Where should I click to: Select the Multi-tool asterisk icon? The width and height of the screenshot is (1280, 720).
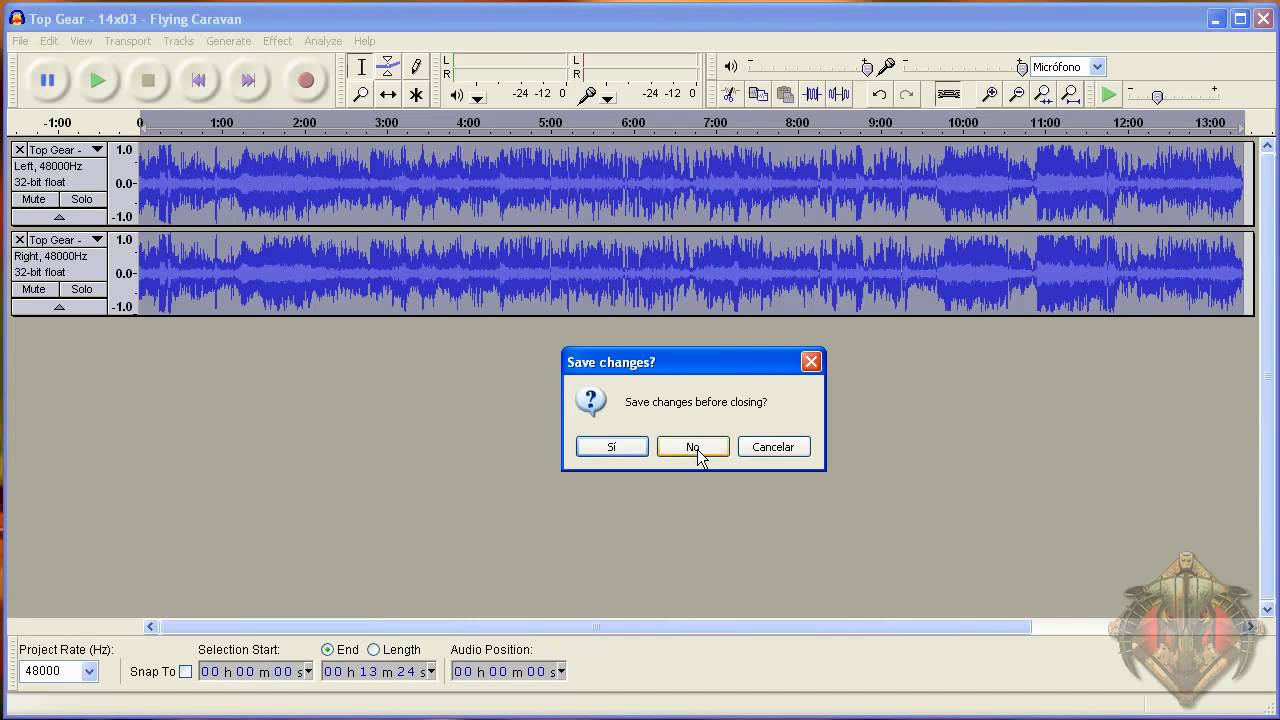[416, 94]
